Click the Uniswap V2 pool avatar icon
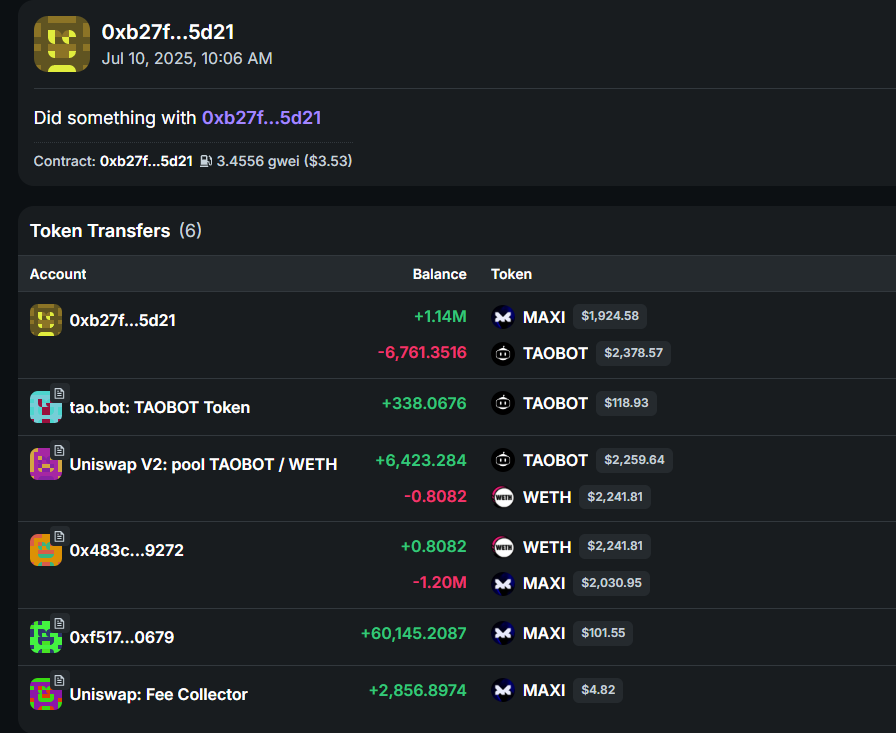Image resolution: width=896 pixels, height=733 pixels. [x=46, y=464]
